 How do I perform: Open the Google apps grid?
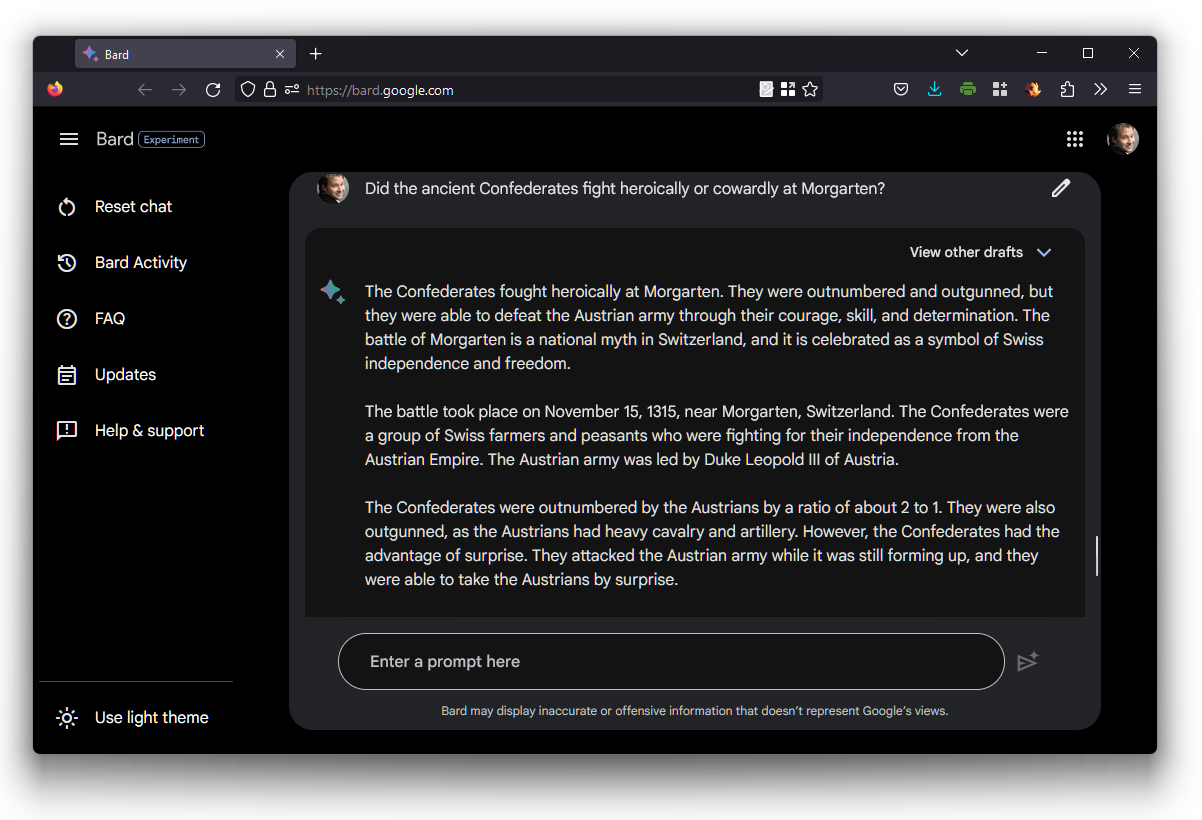1075,139
